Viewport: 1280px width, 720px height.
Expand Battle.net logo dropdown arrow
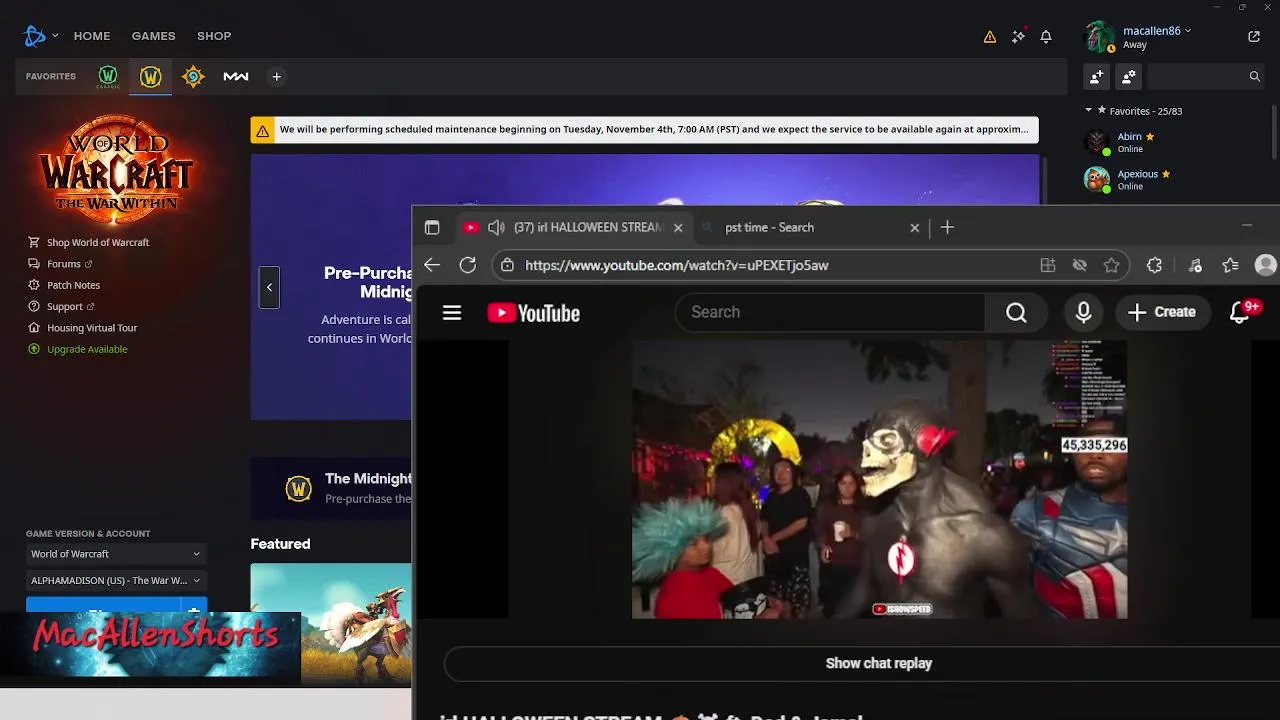[x=55, y=36]
